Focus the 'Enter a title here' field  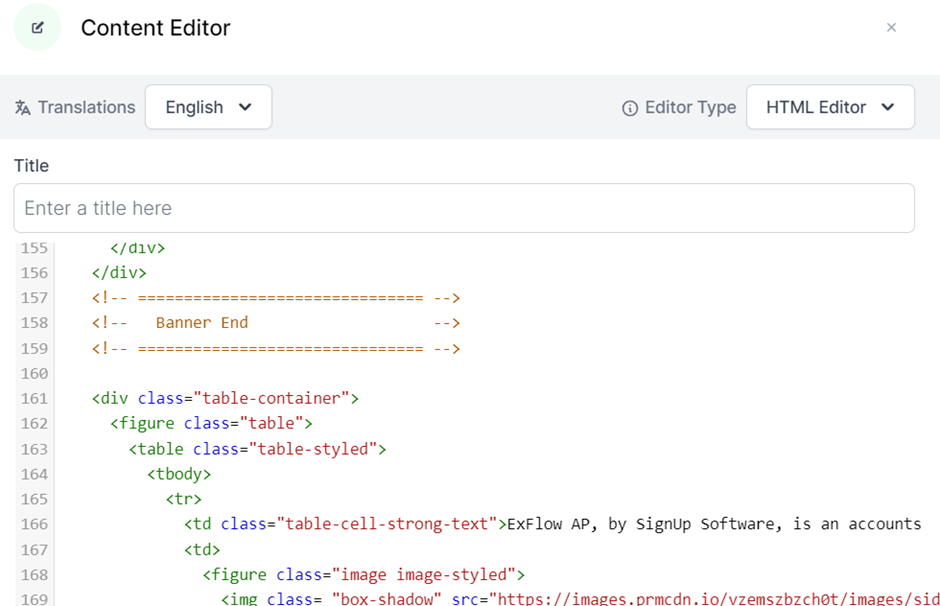point(464,208)
